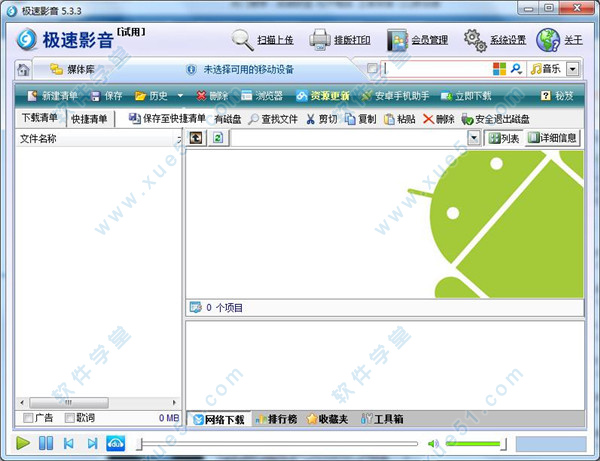Click 资源更新 resource update
600x461 pixels.
(323, 96)
